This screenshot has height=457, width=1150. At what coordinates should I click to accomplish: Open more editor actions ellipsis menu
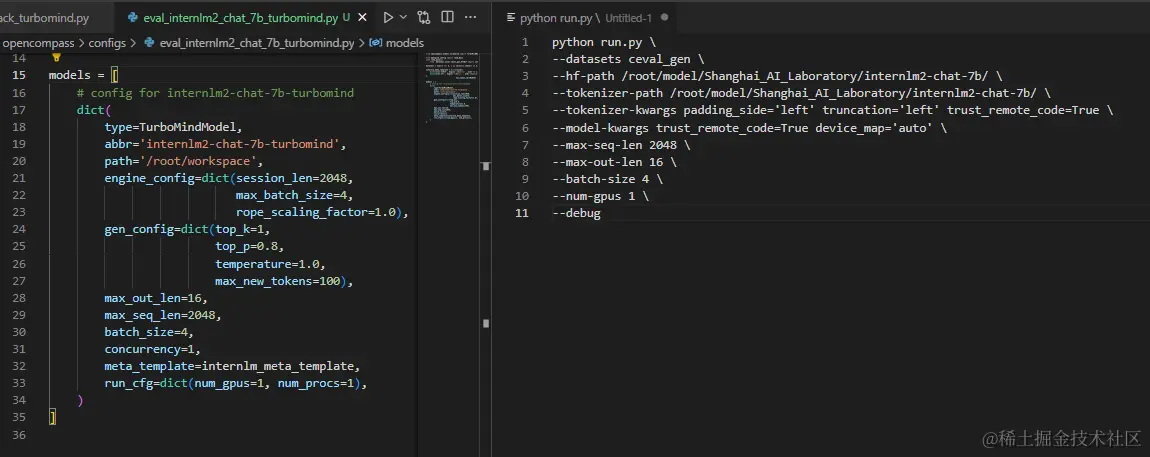pyautogui.click(x=471, y=17)
